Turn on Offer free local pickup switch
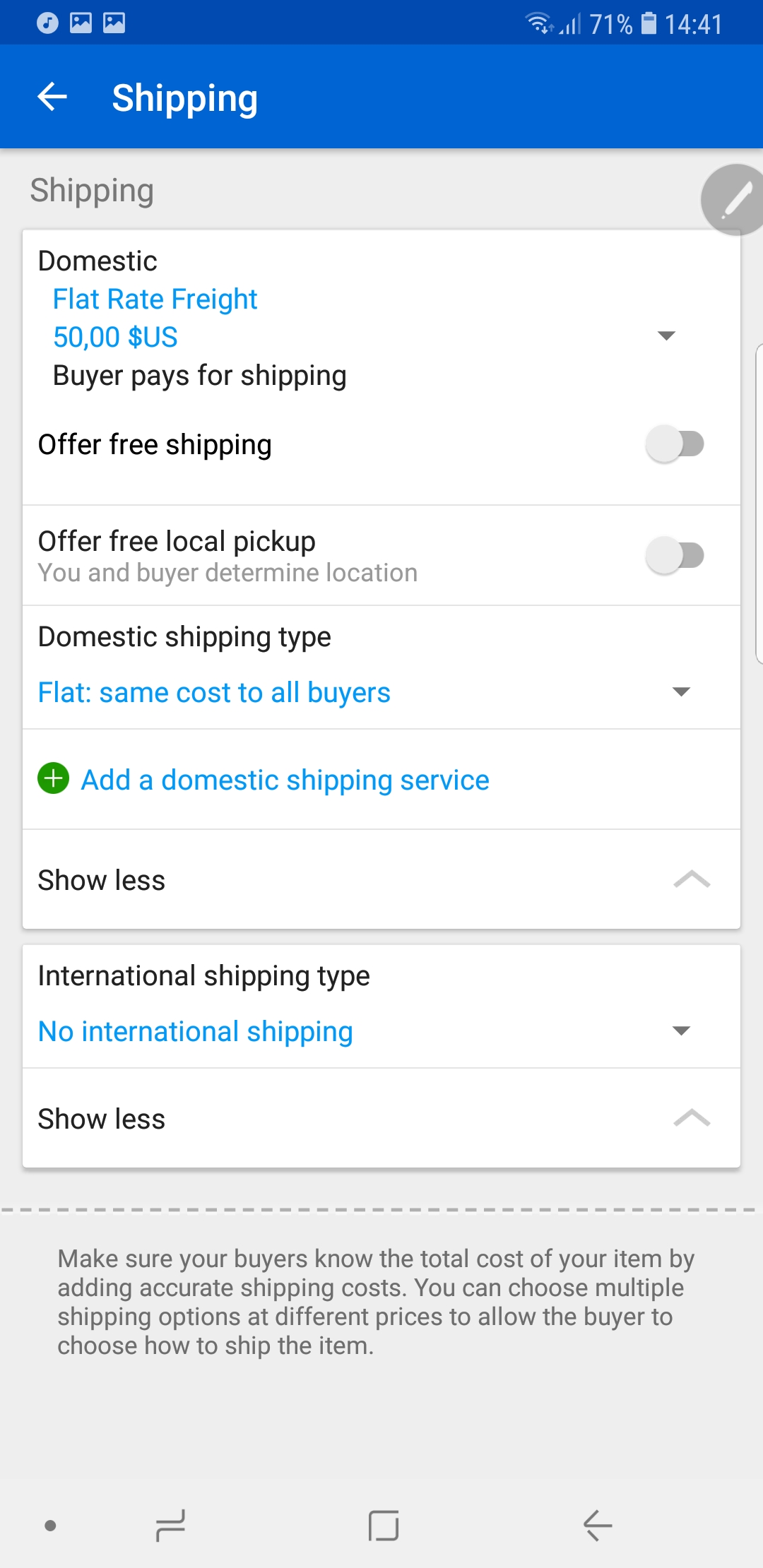 point(675,555)
